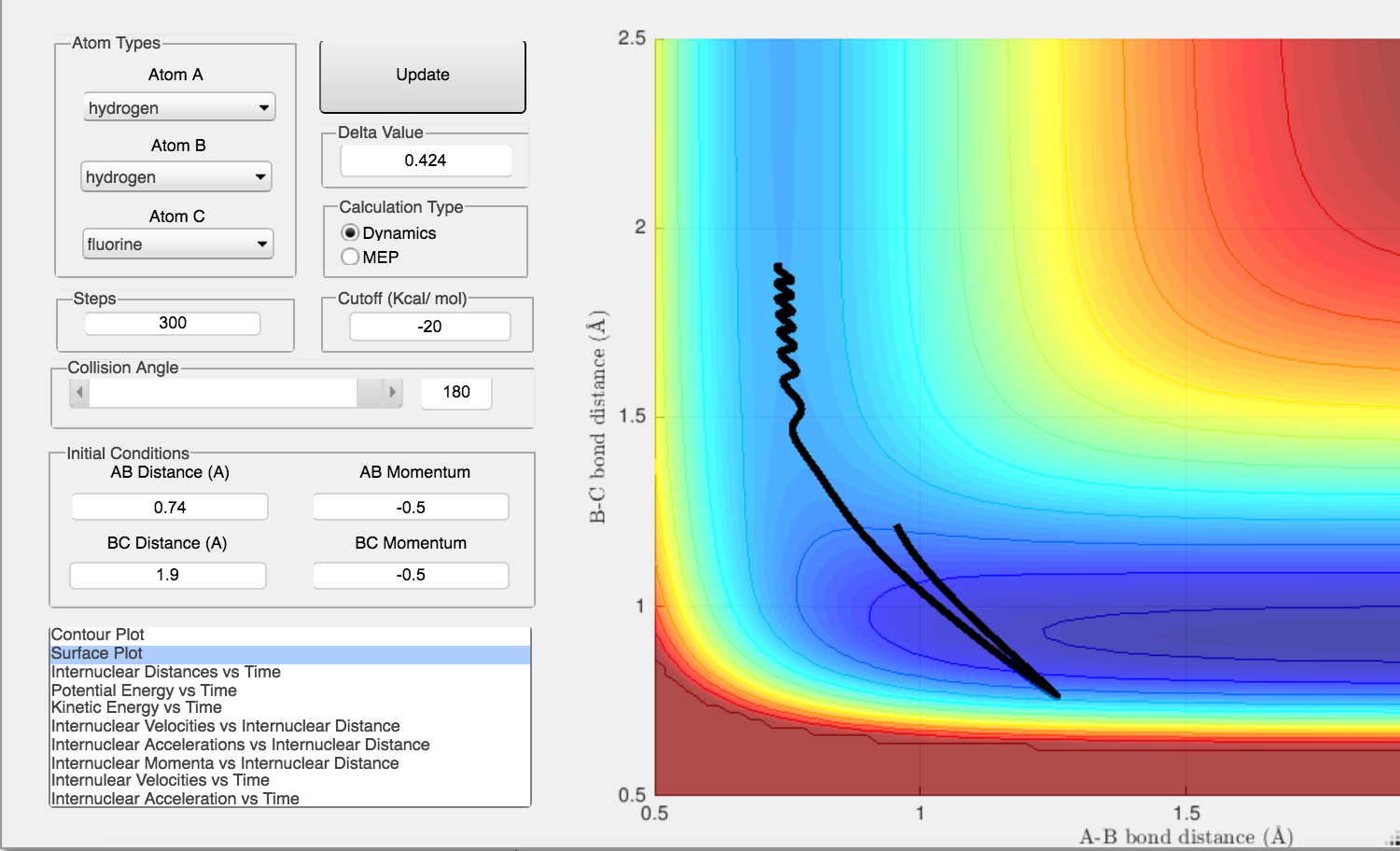
Task: Click the Collision Angle right arrow
Action: tap(392, 392)
